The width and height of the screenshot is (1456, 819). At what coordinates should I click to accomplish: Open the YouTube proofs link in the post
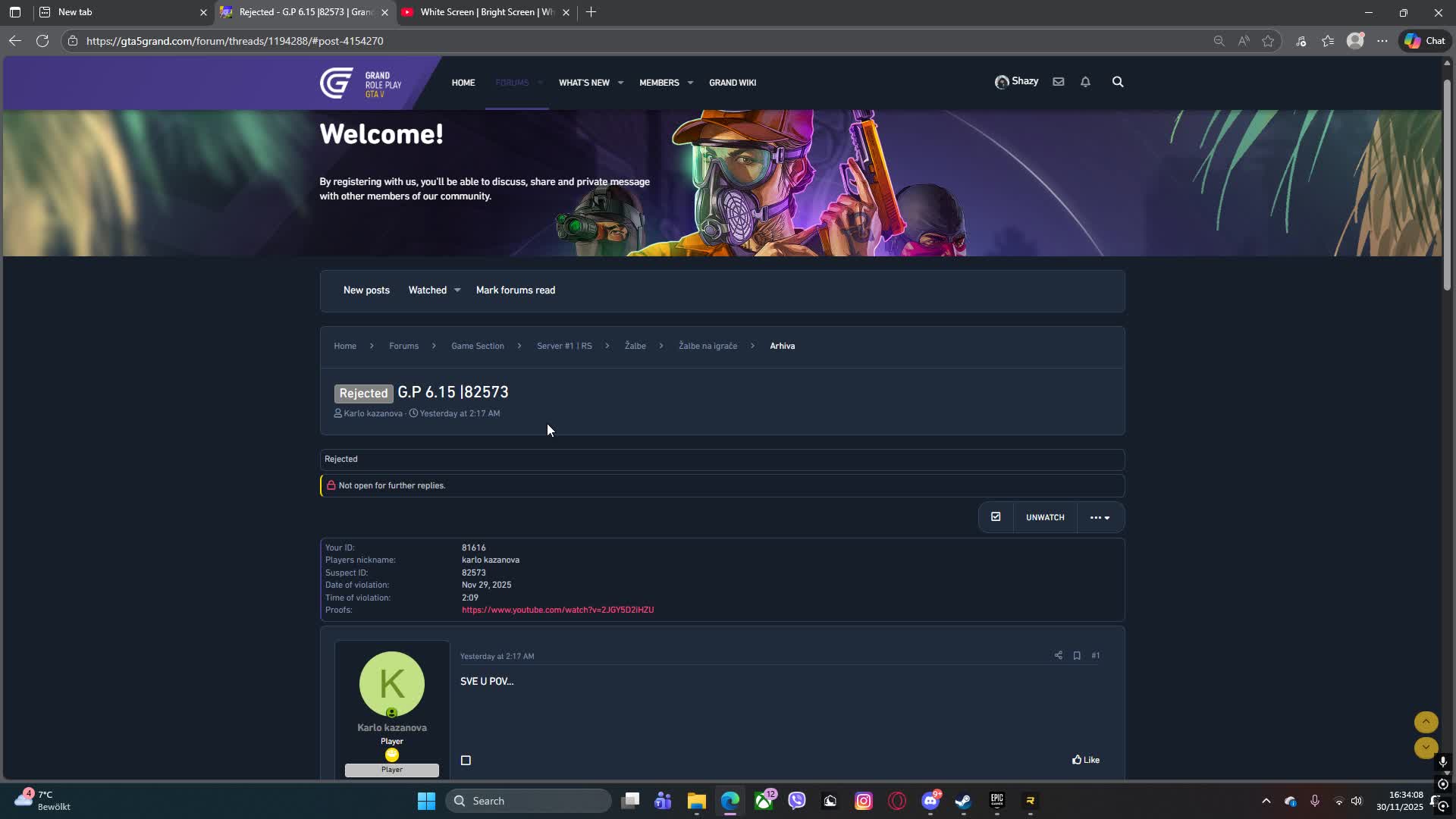(x=557, y=610)
